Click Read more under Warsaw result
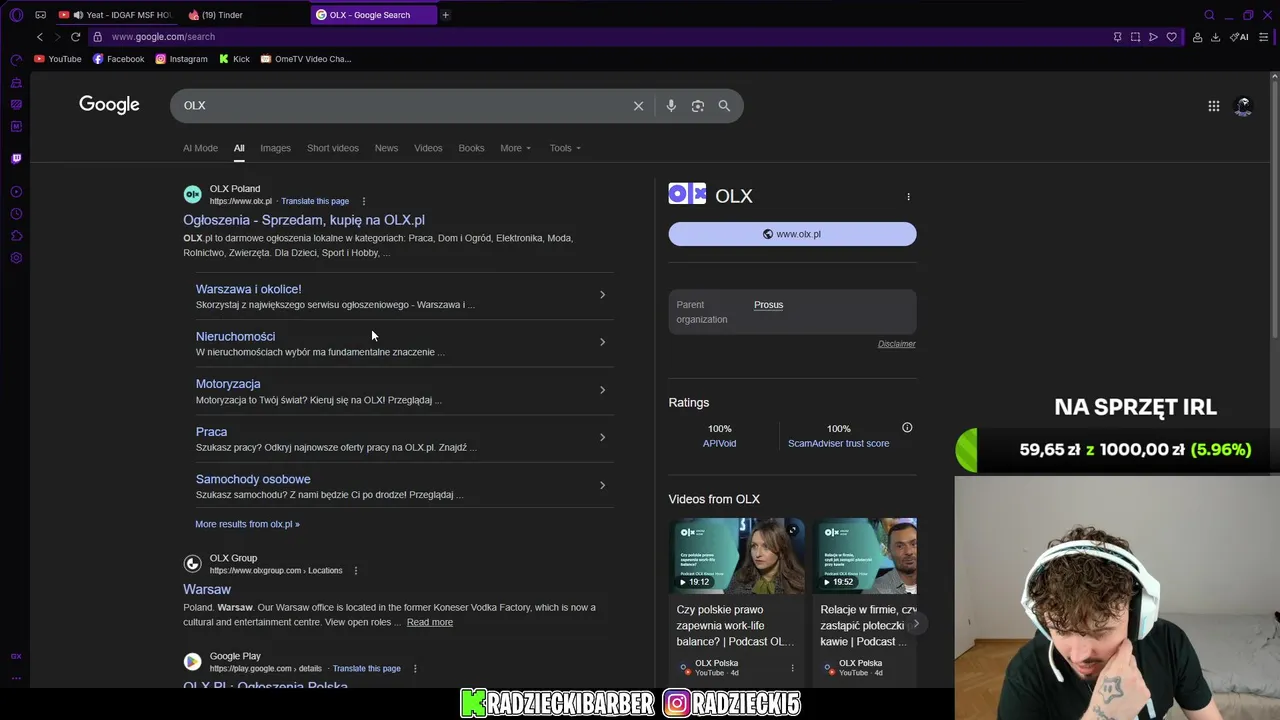 [430, 622]
